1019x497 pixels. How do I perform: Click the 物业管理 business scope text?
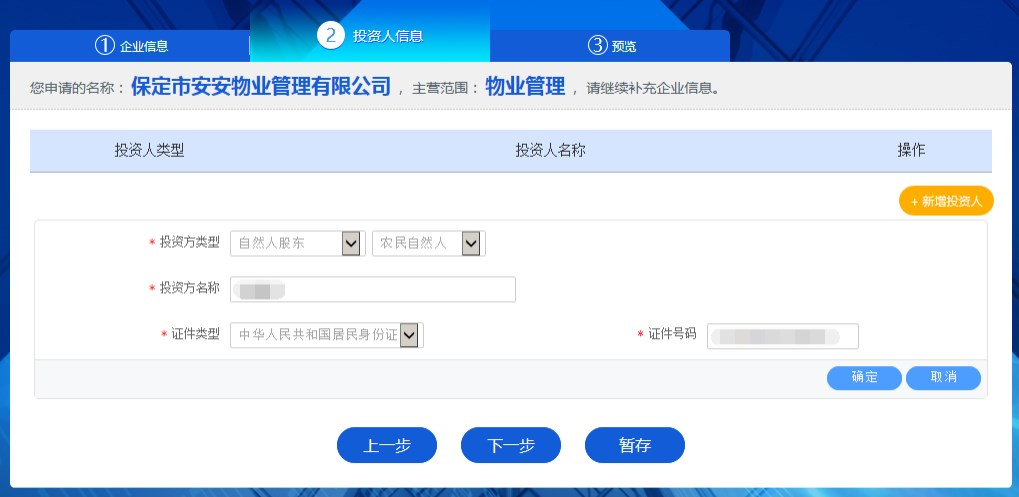pos(525,87)
